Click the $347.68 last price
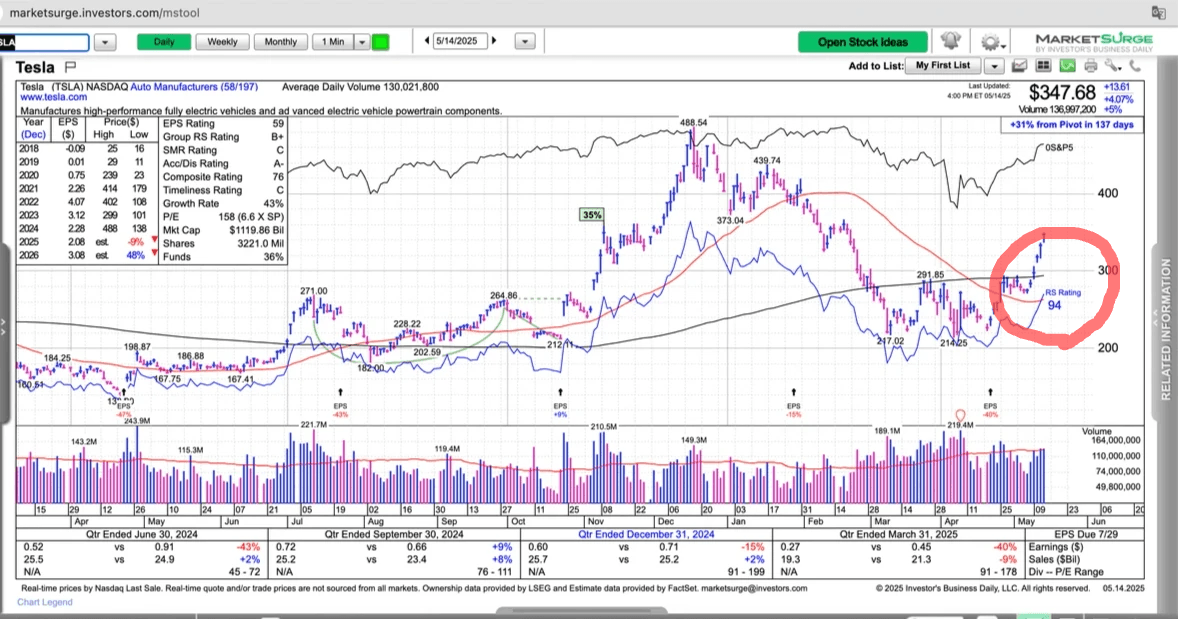The width and height of the screenshot is (1178, 619). [x=1062, y=92]
